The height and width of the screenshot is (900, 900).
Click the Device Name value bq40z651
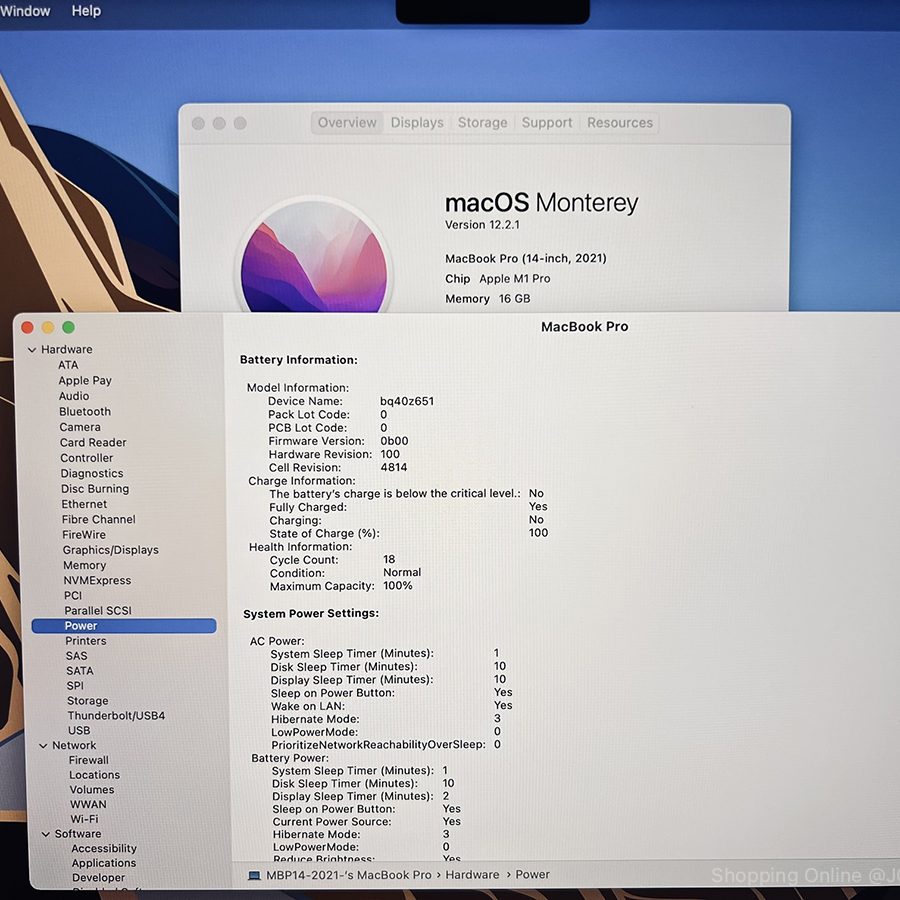(407, 401)
